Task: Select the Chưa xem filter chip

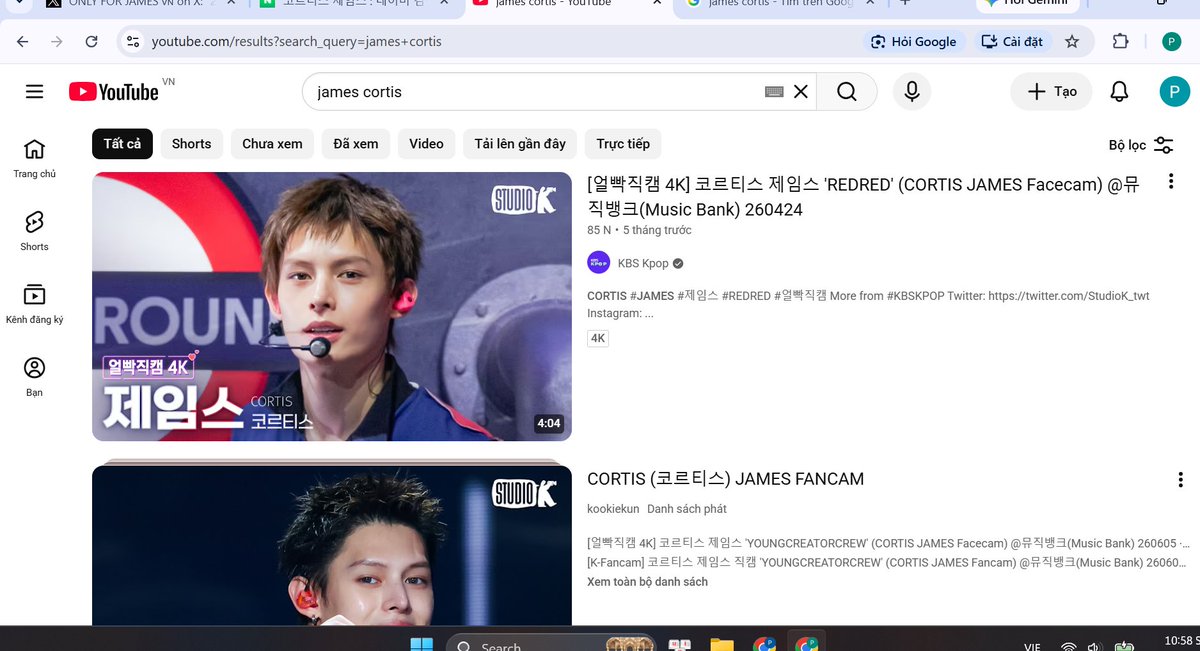Action: pyautogui.click(x=272, y=144)
